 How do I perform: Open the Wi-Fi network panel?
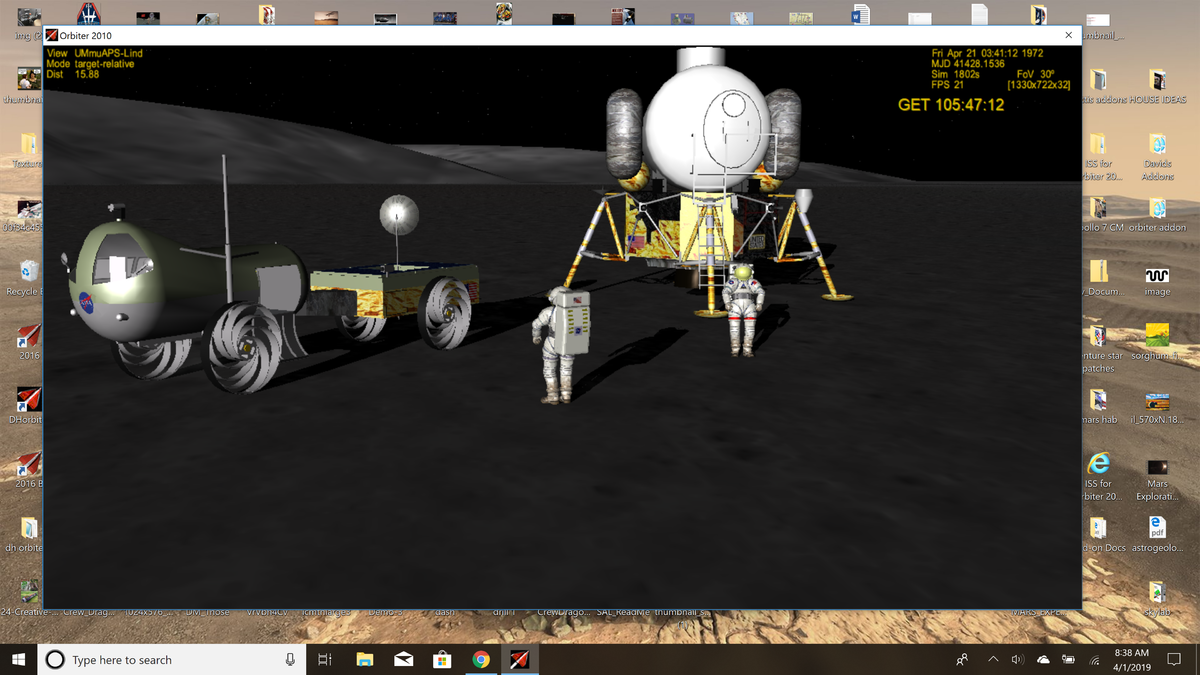click(1093, 659)
